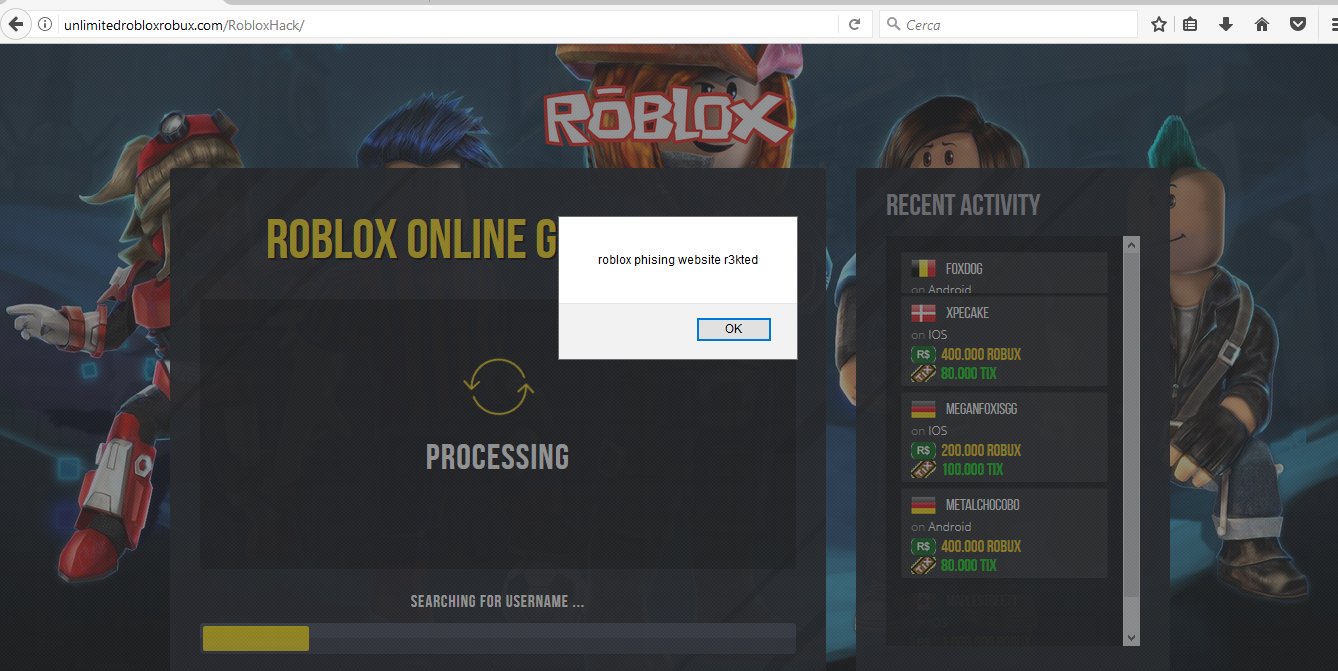Click '100.000 TIX' under MEGANFOXISGG
The height and width of the screenshot is (671, 1338).
[972, 469]
